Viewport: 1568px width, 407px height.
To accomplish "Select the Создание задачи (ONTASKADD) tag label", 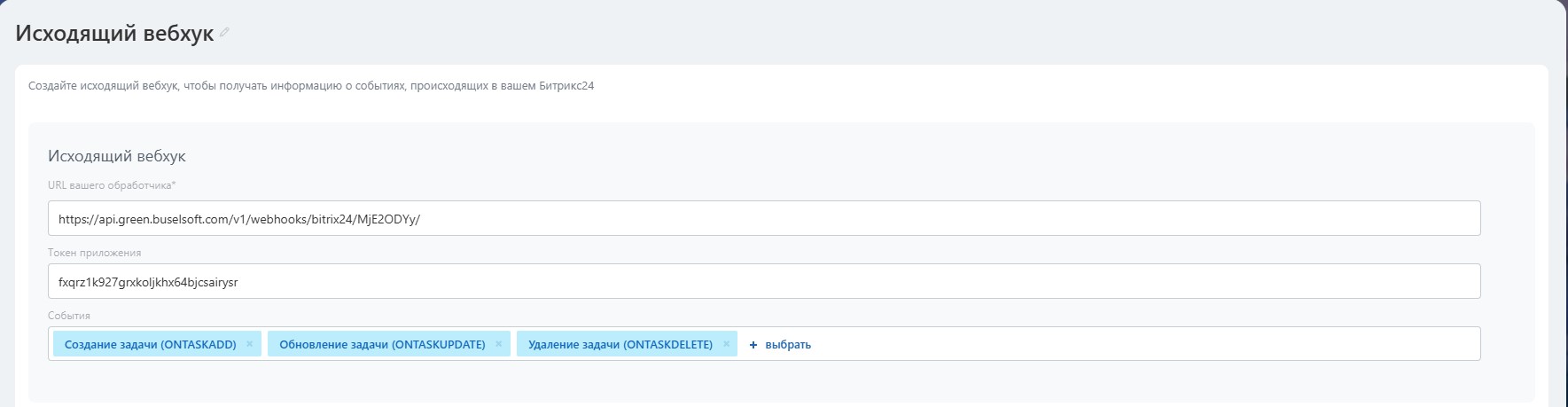I will point(150,345).
